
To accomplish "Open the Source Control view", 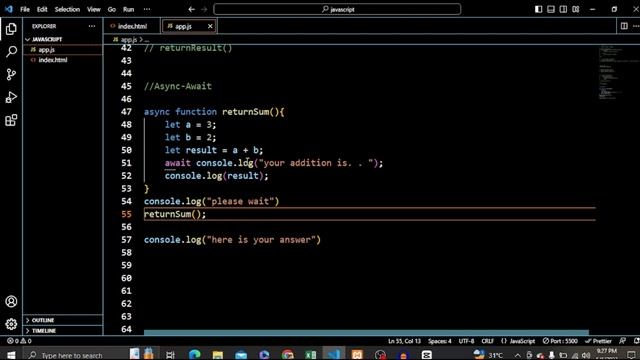I will 11,74.
